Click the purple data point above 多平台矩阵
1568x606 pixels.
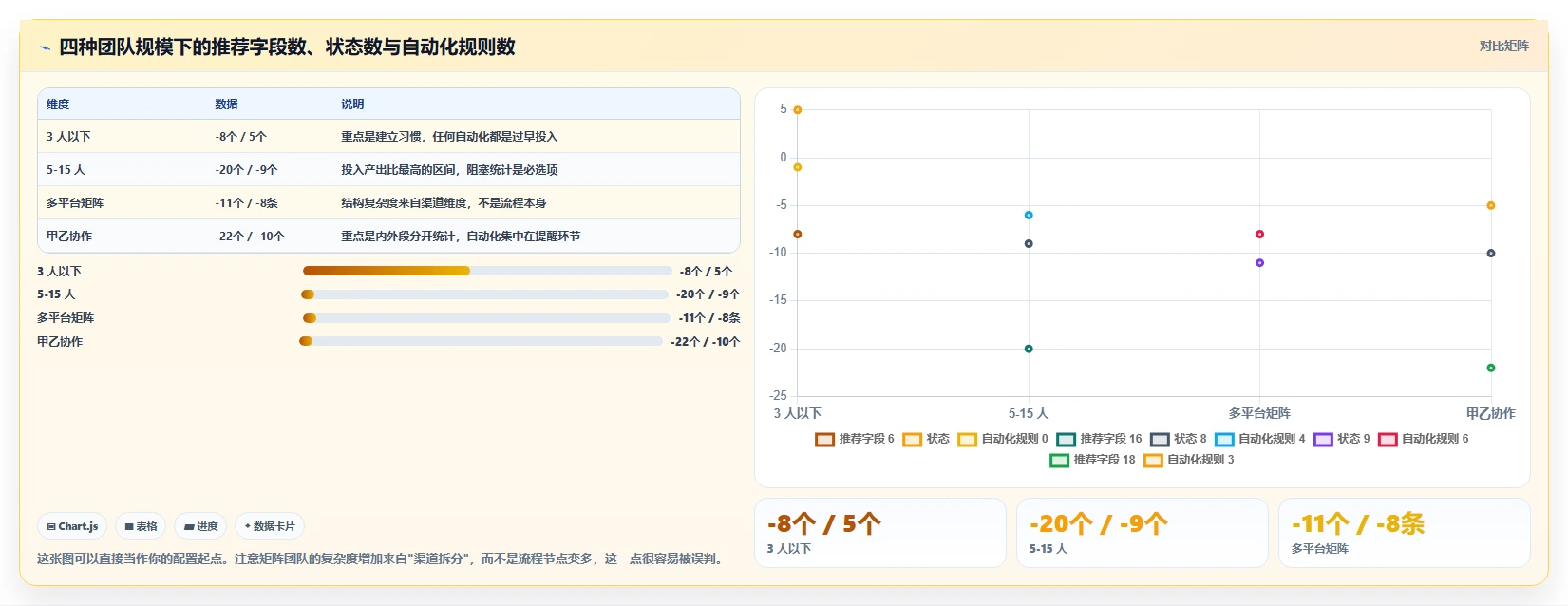(x=1260, y=263)
